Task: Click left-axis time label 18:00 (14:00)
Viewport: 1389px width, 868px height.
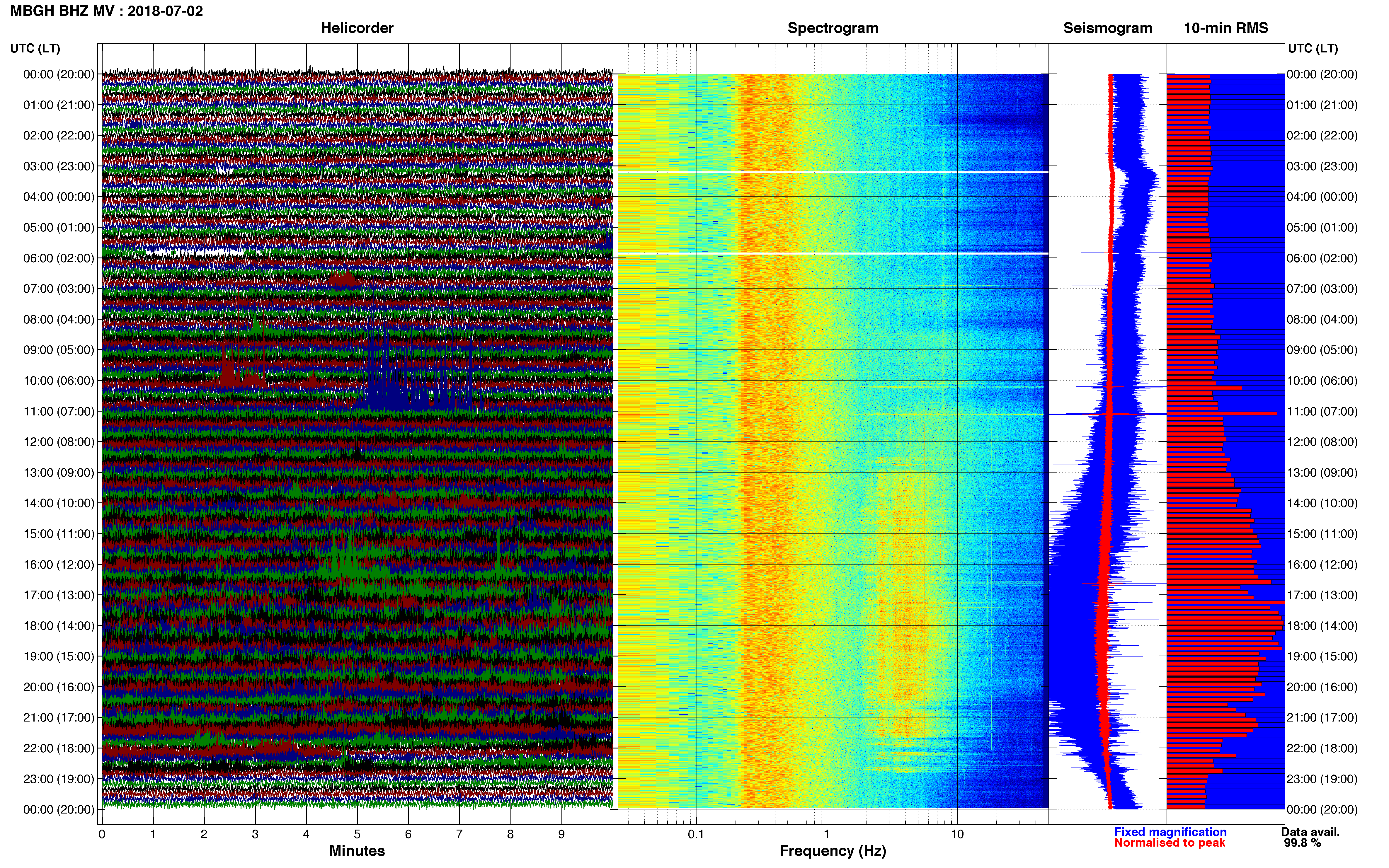Action: pyautogui.click(x=59, y=626)
